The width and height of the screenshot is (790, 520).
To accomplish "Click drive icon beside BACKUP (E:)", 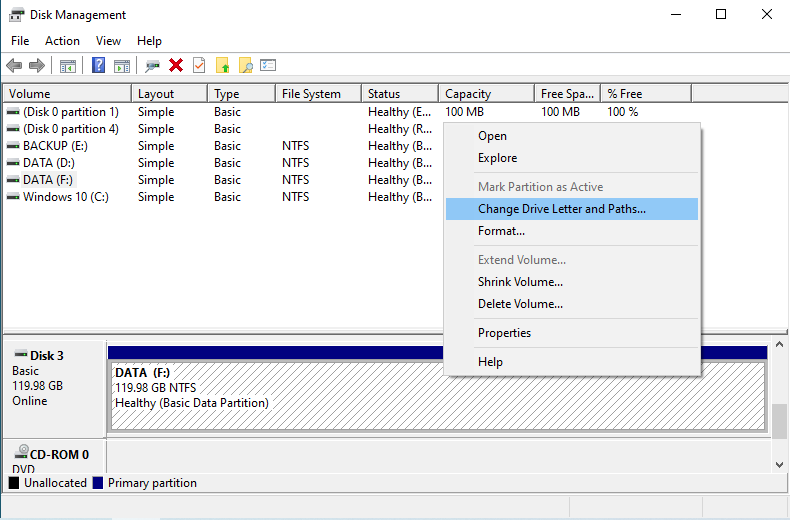I will (13, 146).
